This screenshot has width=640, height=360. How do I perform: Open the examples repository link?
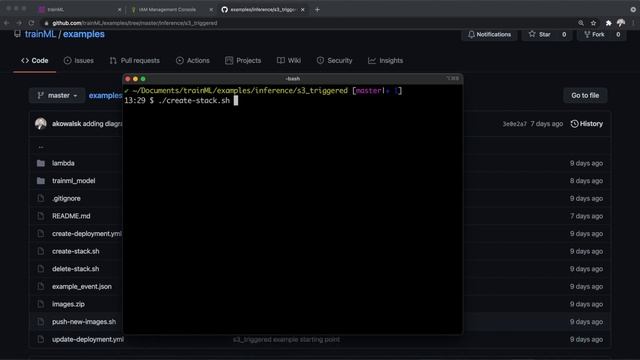point(84,34)
